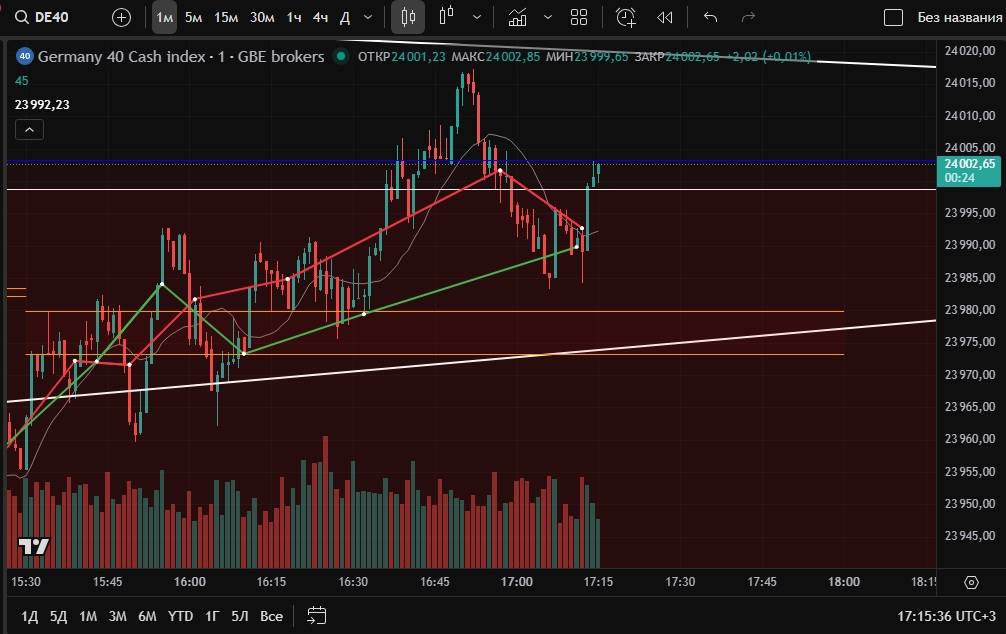Viewport: 1006px width, 634px height.
Task: Collapse the indicator legend with the arrow
Action: [x=29, y=129]
